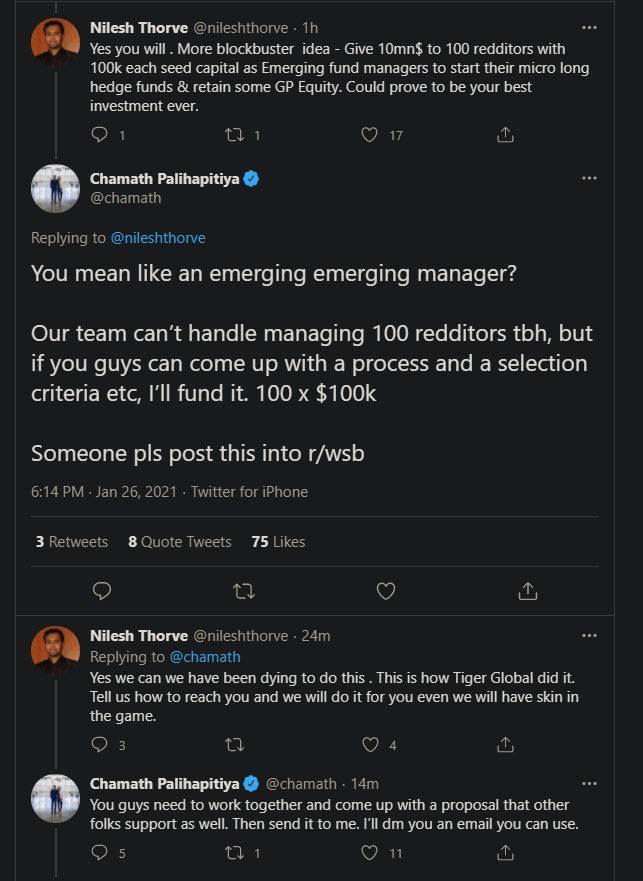Viewport: 643px width, 881px height.
Task: Retweet Nilesh Thorve's blockbuster idea tweet
Action: pos(233,134)
